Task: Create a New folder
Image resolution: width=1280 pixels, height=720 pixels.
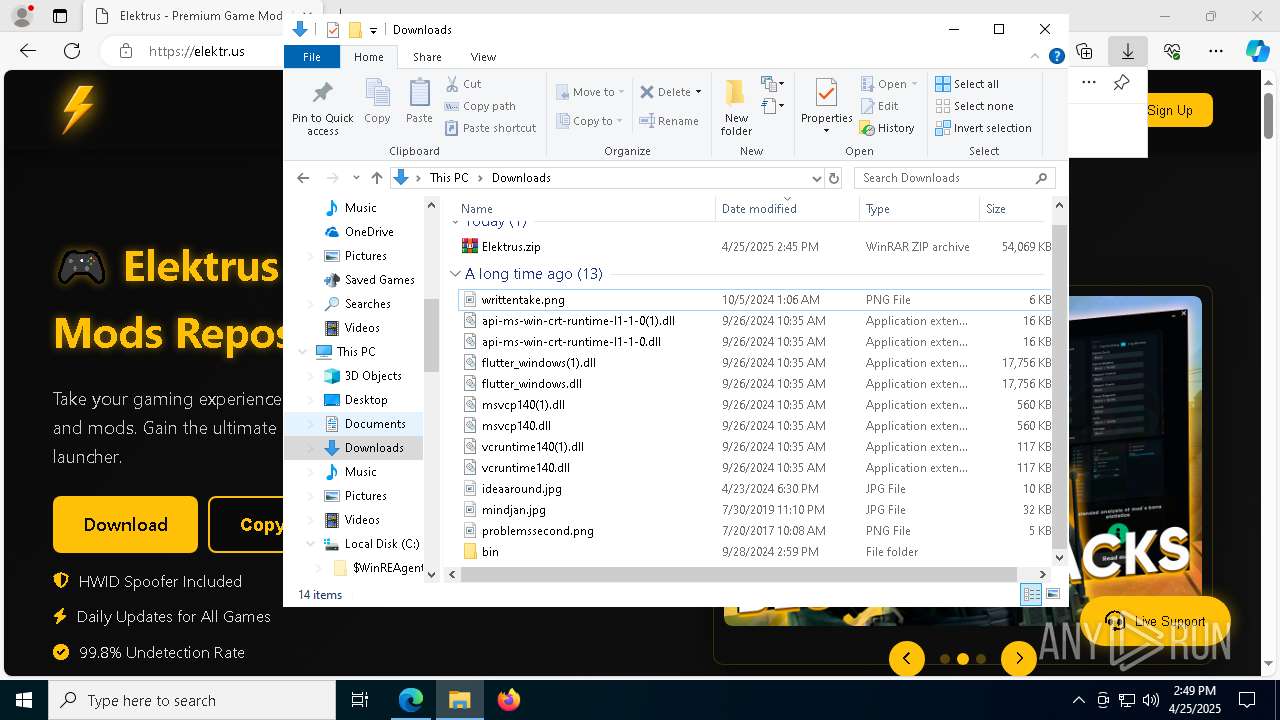Action: [x=736, y=107]
